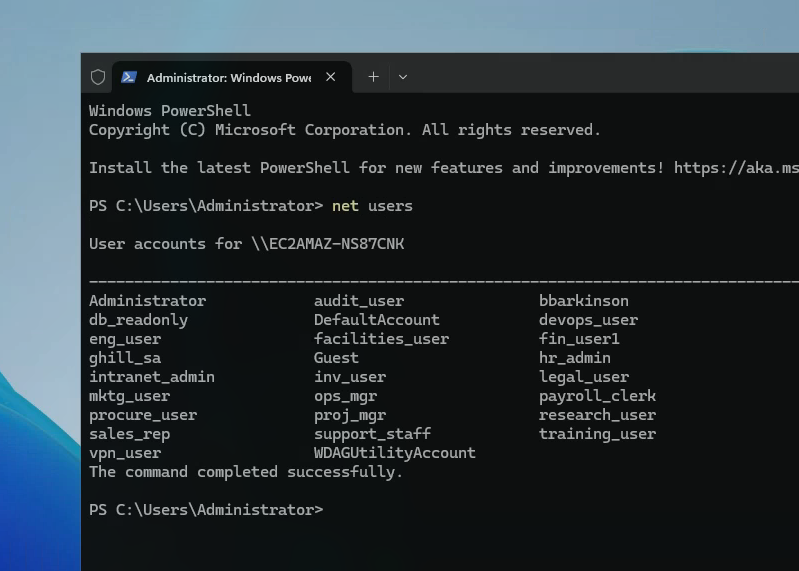This screenshot has width=799, height=571.
Task: Click the typed 'net users' command
Action: coord(372,206)
